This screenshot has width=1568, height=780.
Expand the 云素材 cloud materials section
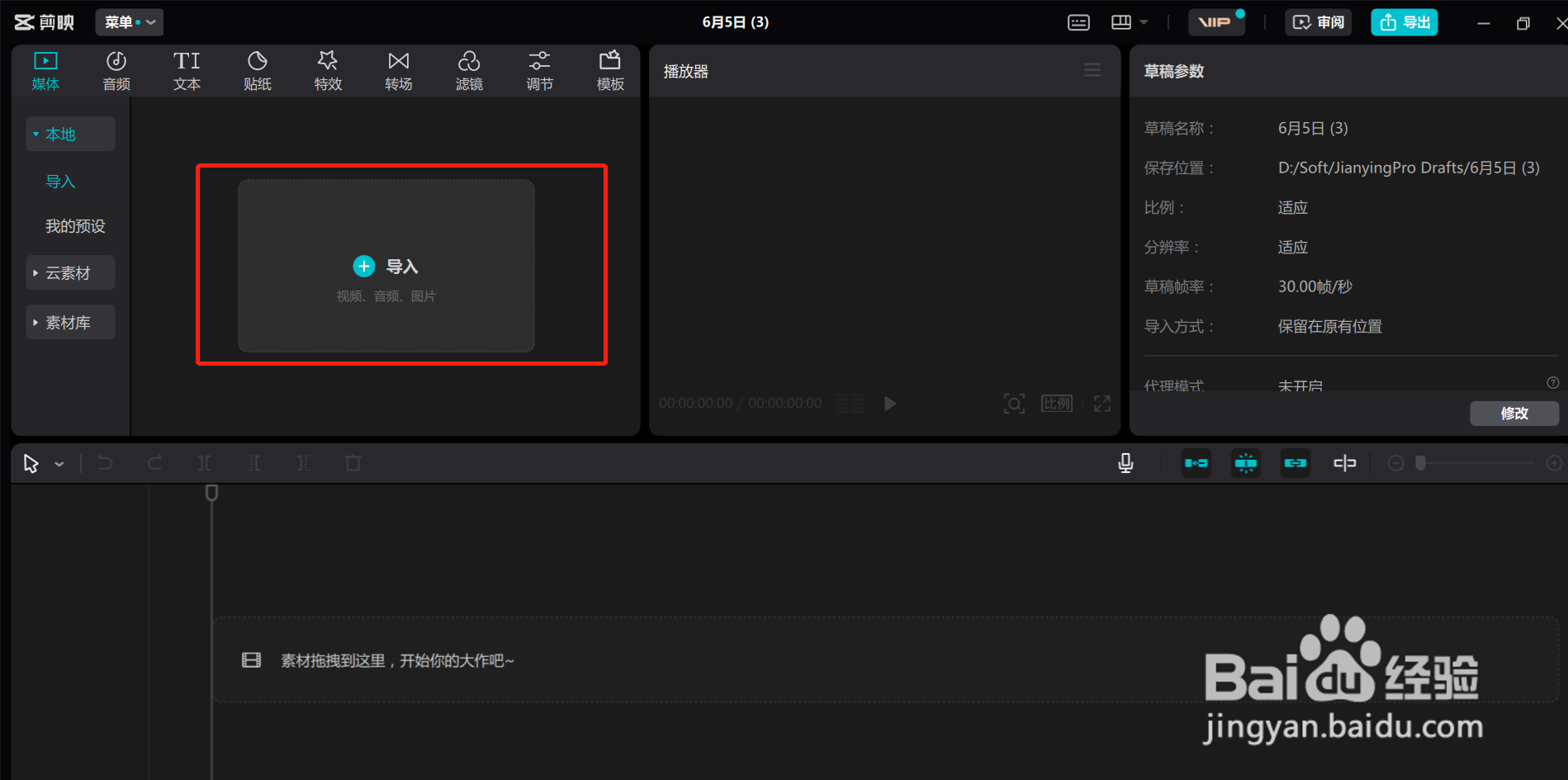click(70, 272)
